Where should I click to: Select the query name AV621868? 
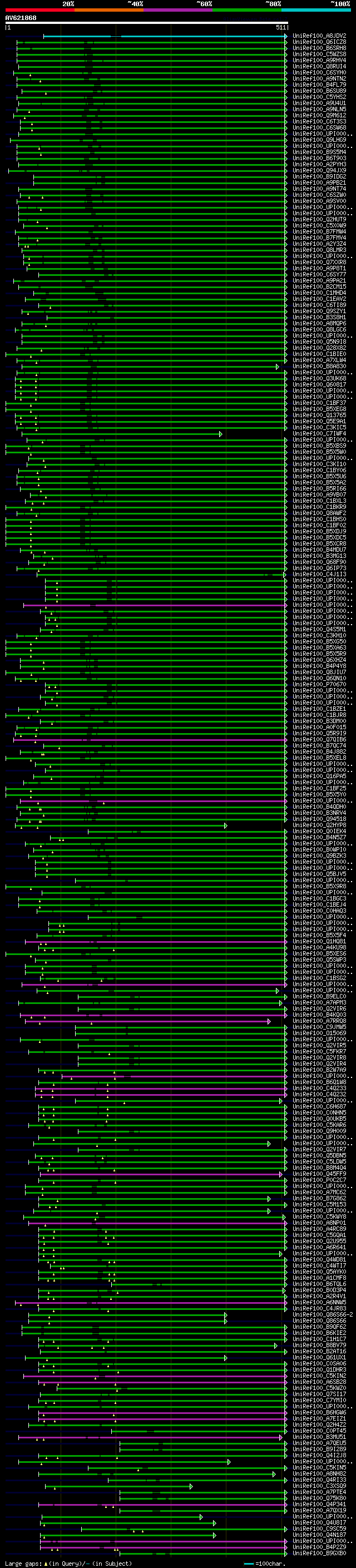coord(21,18)
